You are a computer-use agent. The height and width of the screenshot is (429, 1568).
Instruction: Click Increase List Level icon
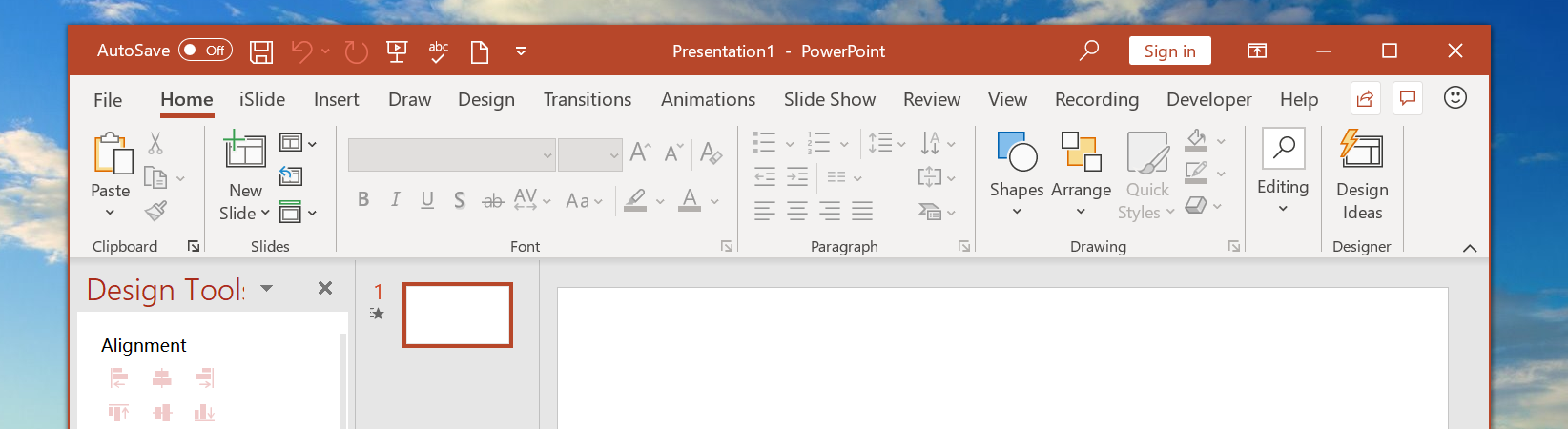pos(797,176)
